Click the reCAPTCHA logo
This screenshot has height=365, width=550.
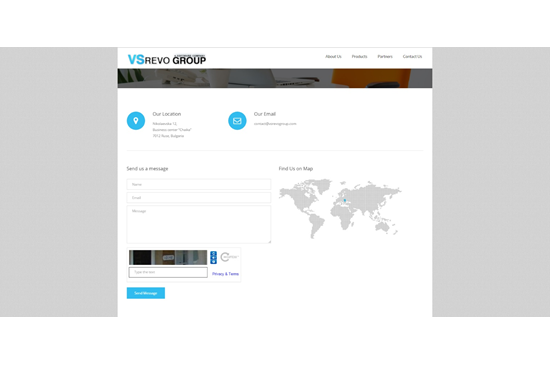click(x=229, y=257)
